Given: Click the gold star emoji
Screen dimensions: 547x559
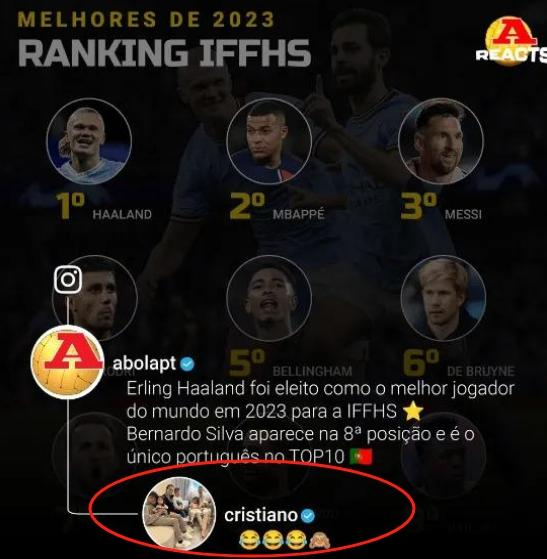Looking at the screenshot, I should [413, 411].
